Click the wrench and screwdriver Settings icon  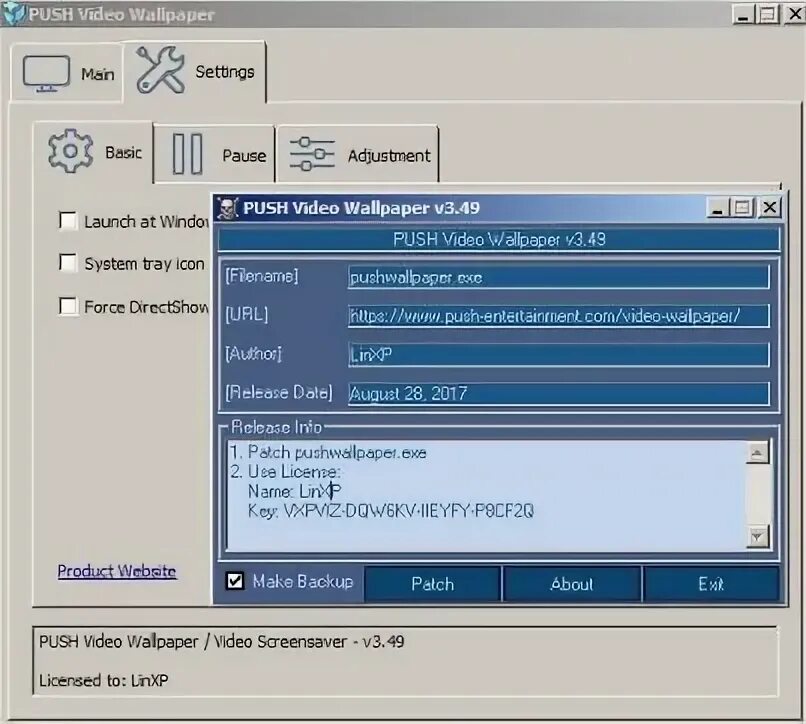click(160, 70)
